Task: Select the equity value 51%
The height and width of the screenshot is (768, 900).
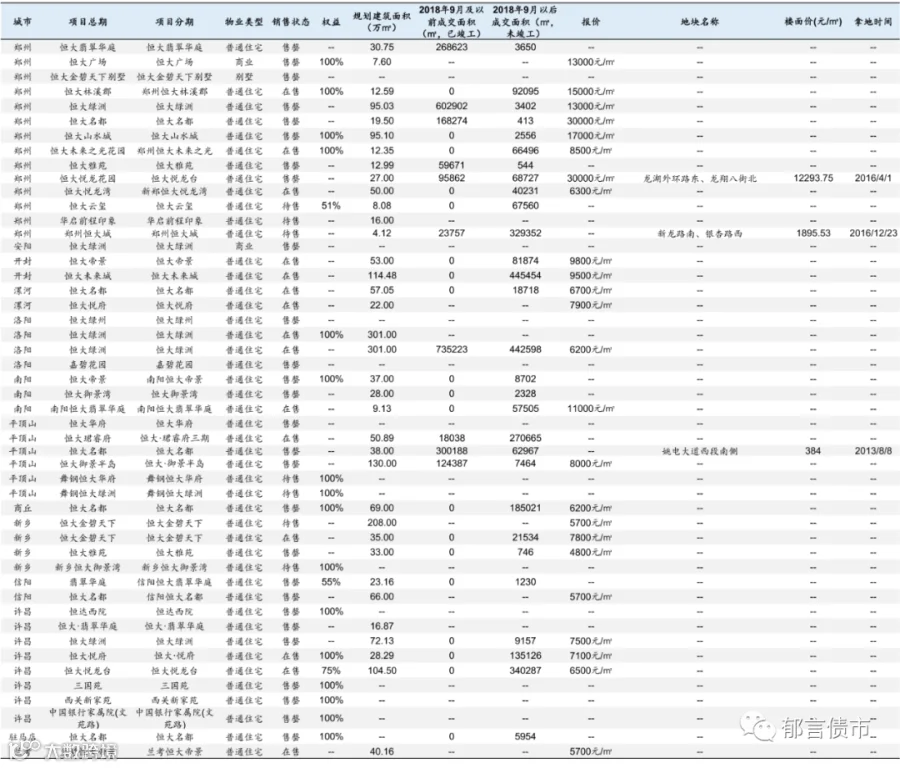Action: click(331, 205)
